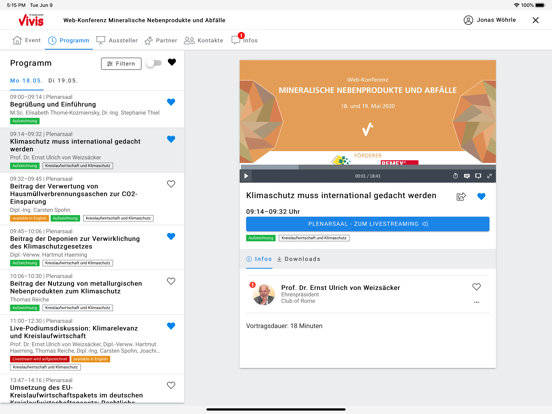
Task: Open Prof. Dr. Ernst Ulrich von Weizsäcker profile
Action: pyautogui.click(x=340, y=288)
